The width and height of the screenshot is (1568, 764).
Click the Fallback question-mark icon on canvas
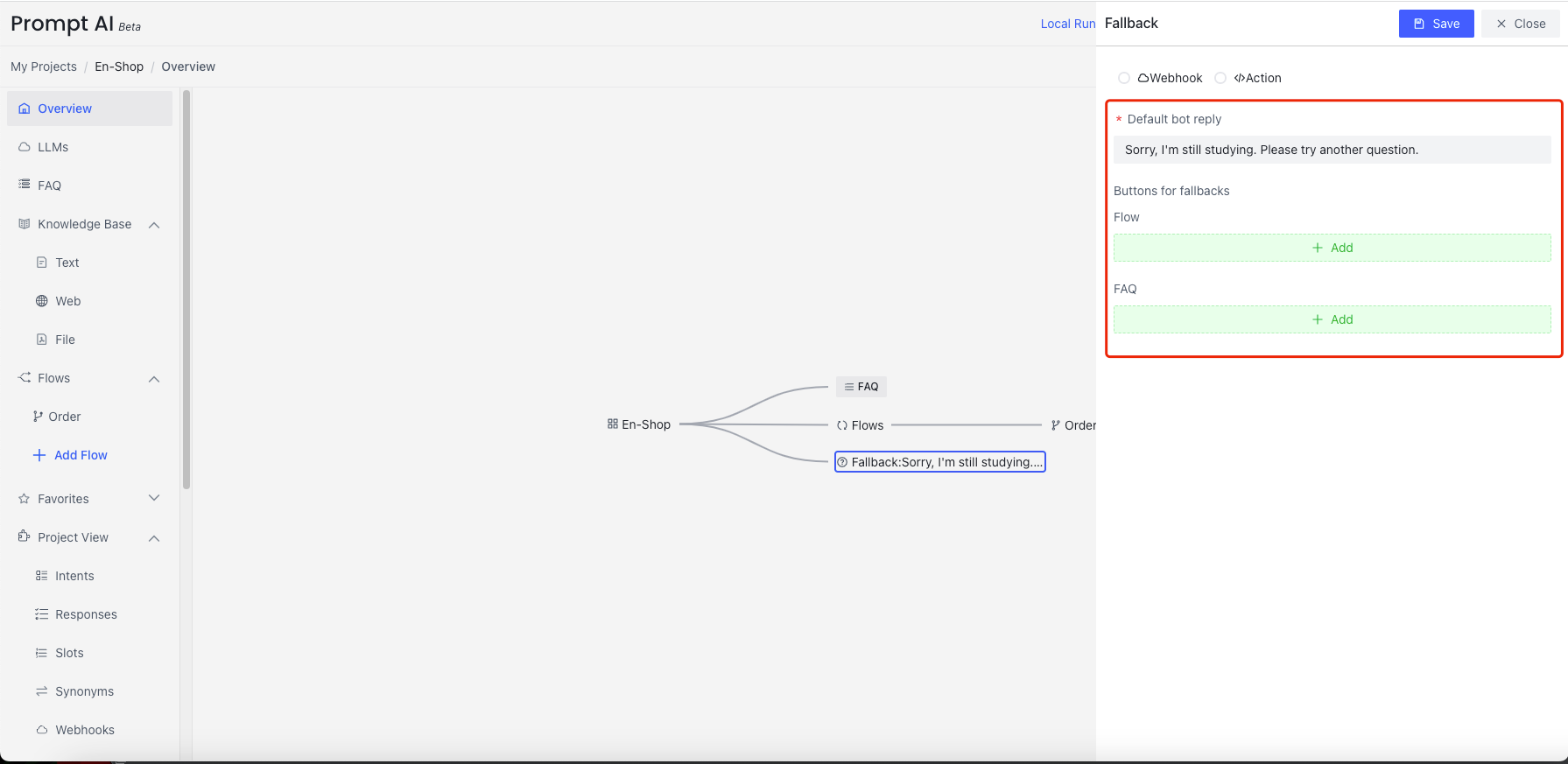point(843,462)
